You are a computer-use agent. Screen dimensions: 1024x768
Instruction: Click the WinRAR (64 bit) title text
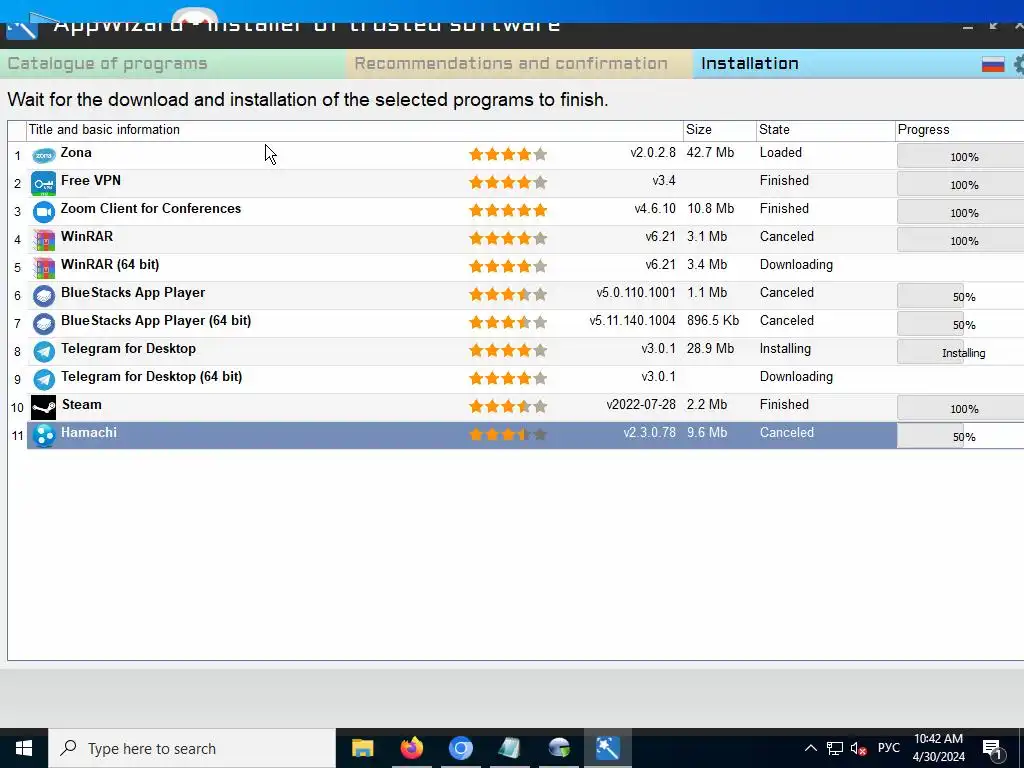coord(110,265)
